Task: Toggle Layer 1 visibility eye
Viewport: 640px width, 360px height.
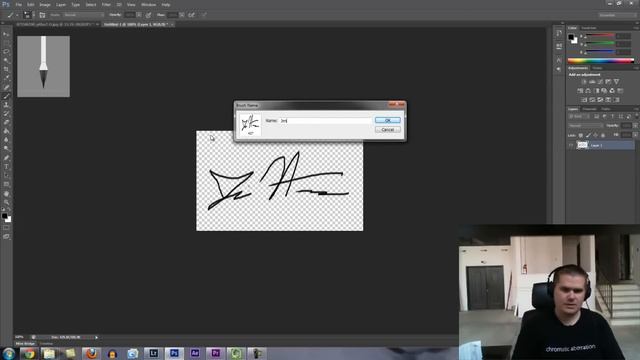Action: (571, 145)
